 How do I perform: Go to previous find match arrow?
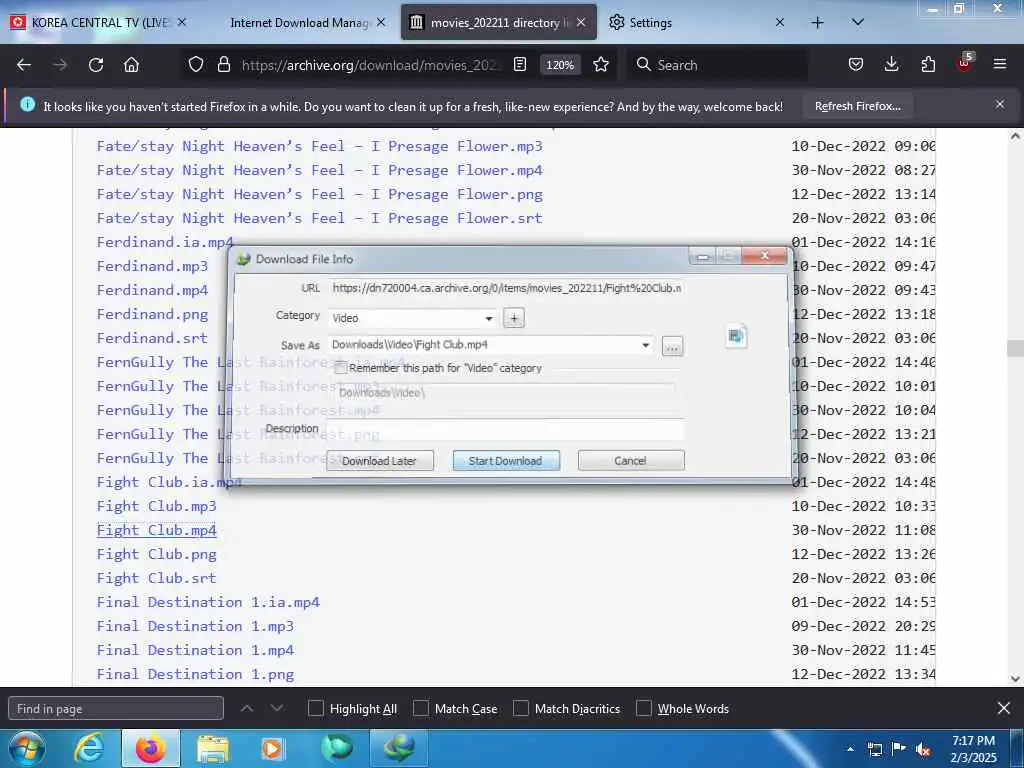pyautogui.click(x=247, y=708)
